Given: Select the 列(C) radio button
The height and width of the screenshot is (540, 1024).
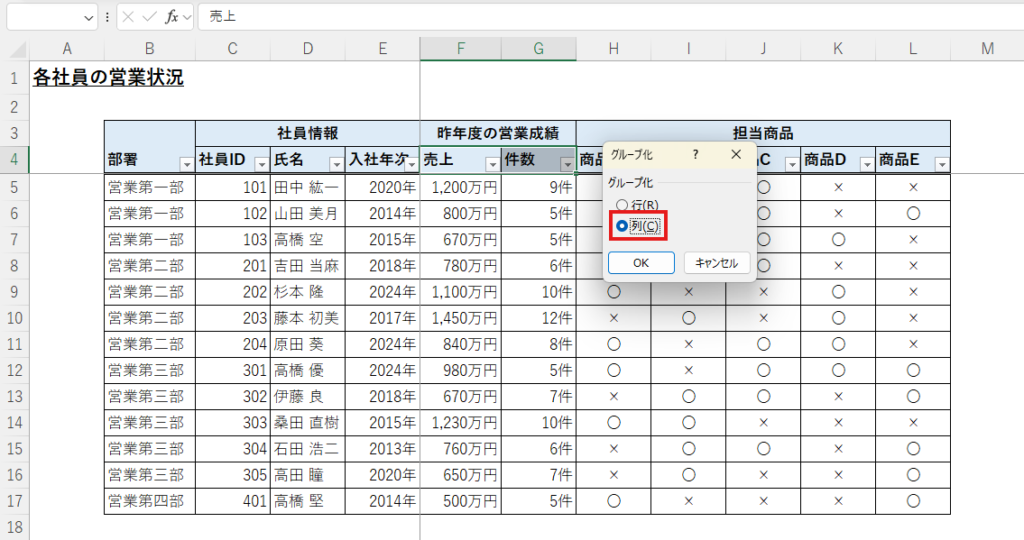Looking at the screenshot, I should pyautogui.click(x=622, y=226).
